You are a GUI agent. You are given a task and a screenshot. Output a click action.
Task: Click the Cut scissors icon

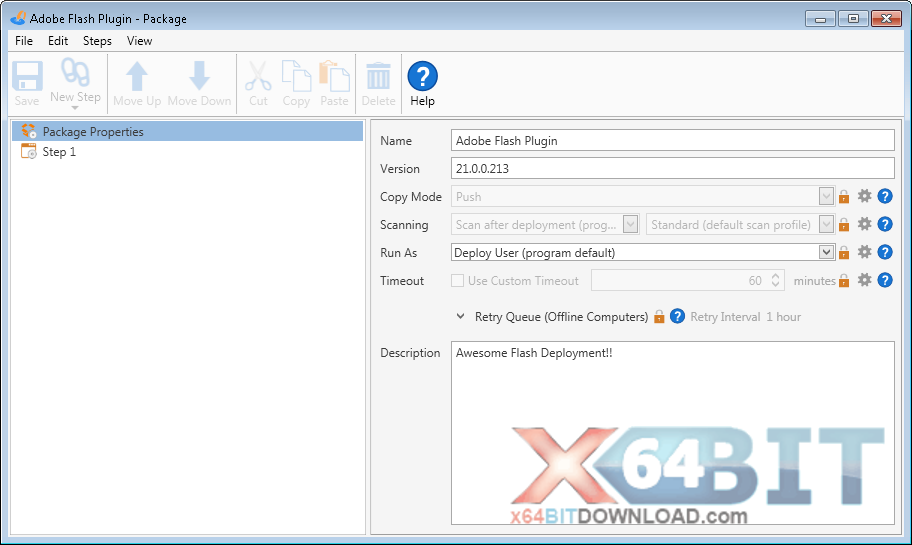258,76
